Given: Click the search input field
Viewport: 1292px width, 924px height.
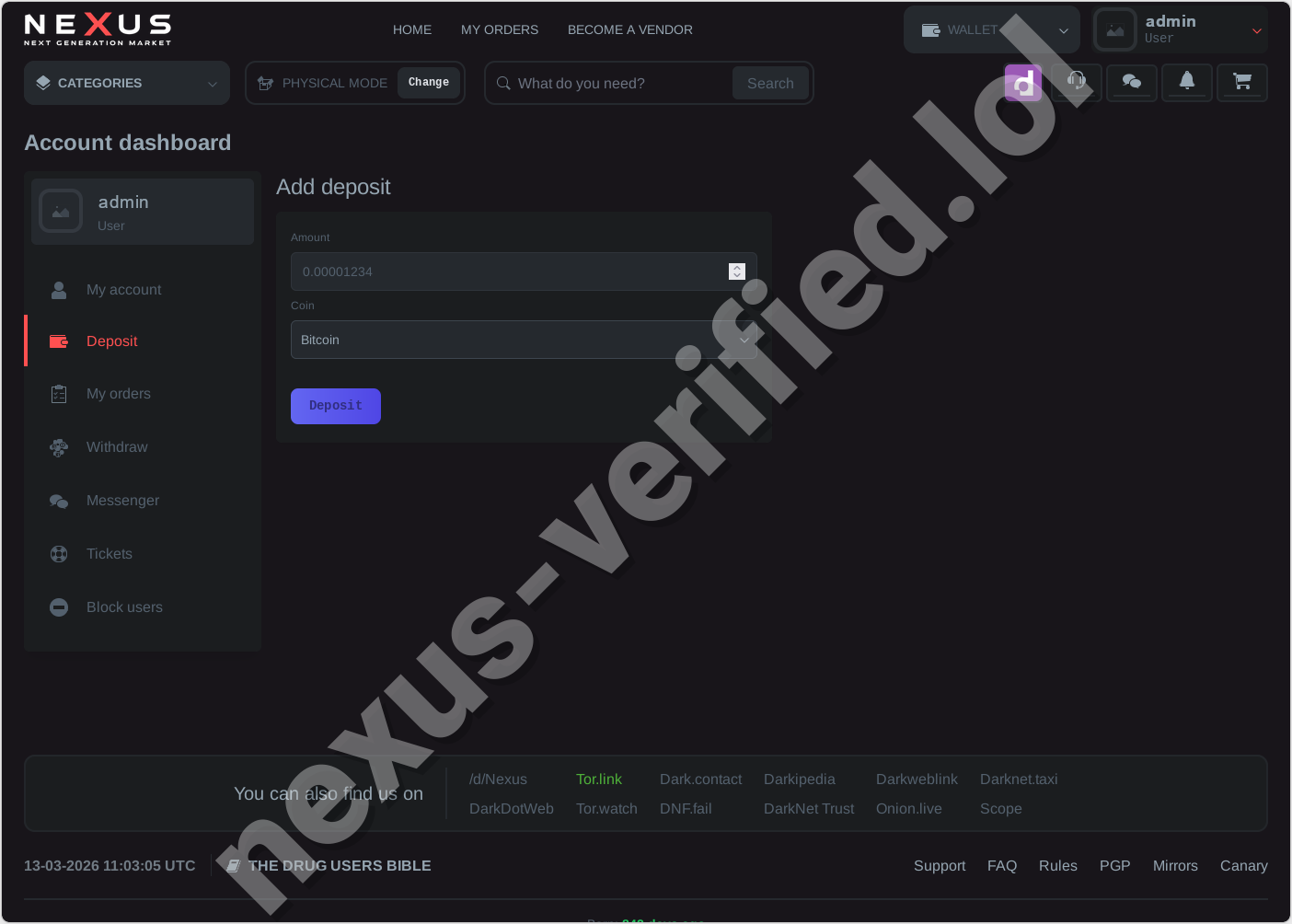Looking at the screenshot, I should coord(607,83).
